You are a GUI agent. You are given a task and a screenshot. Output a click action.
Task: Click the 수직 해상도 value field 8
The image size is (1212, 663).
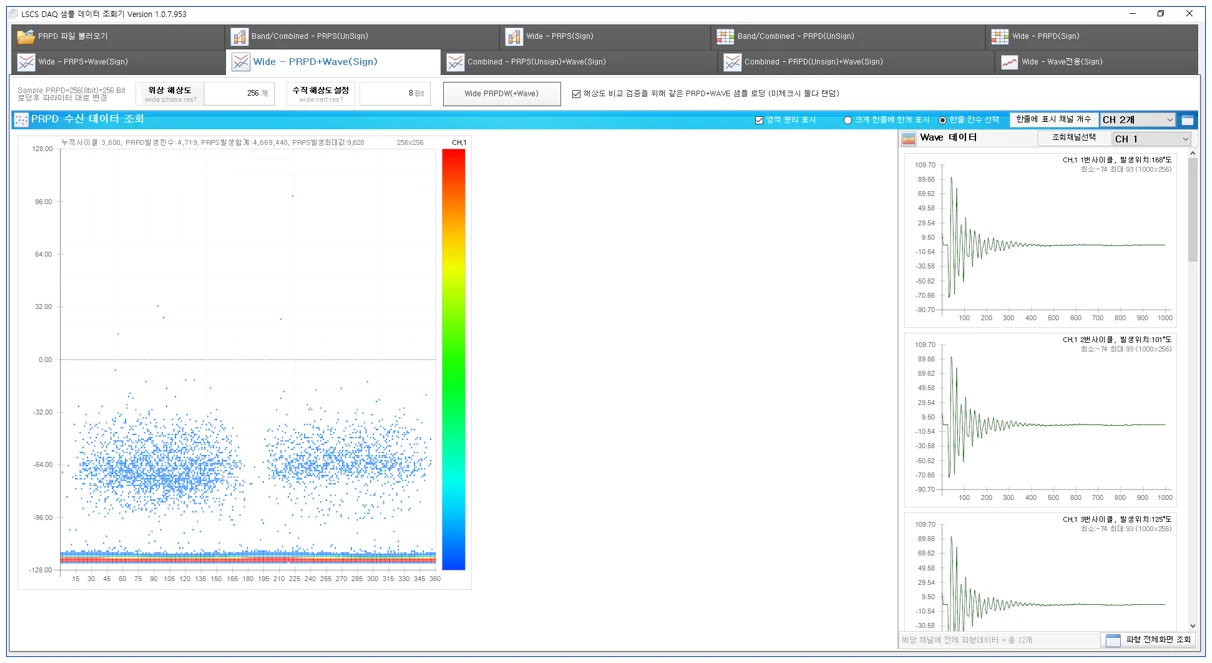[x=394, y=94]
